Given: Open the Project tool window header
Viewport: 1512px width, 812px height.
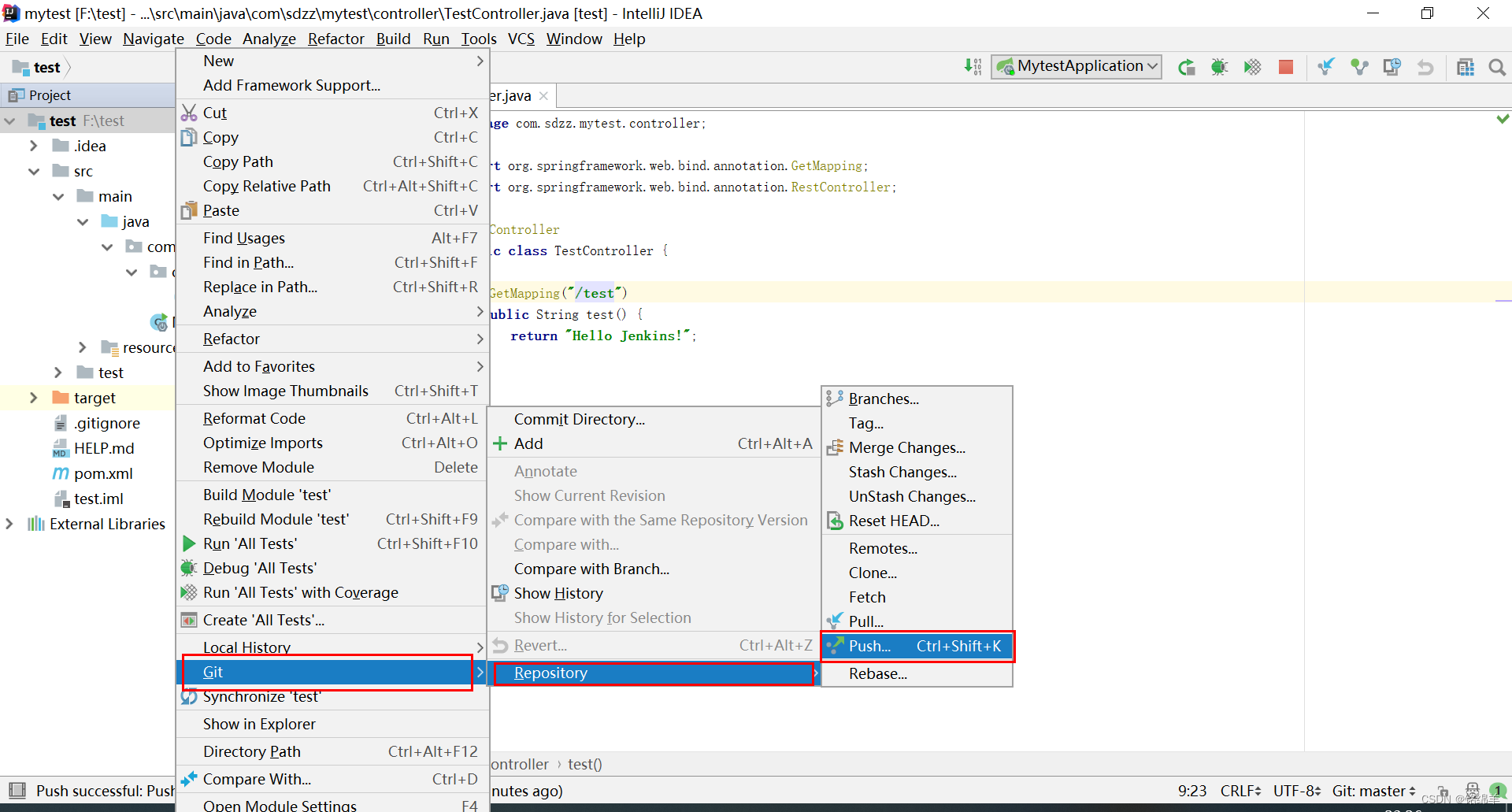Looking at the screenshot, I should 87,95.
